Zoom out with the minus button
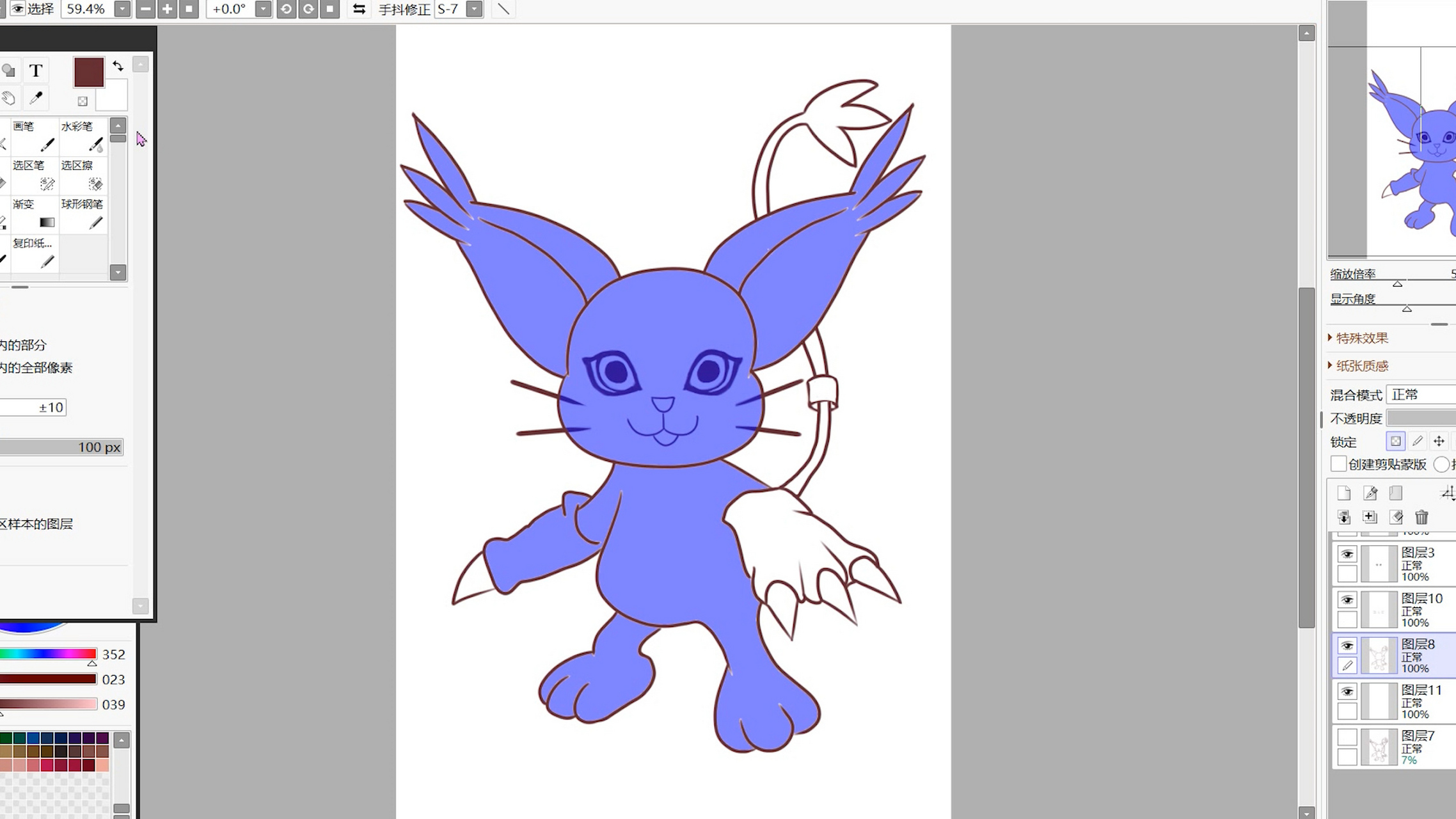Viewport: 1456px width, 819px height. 145,9
